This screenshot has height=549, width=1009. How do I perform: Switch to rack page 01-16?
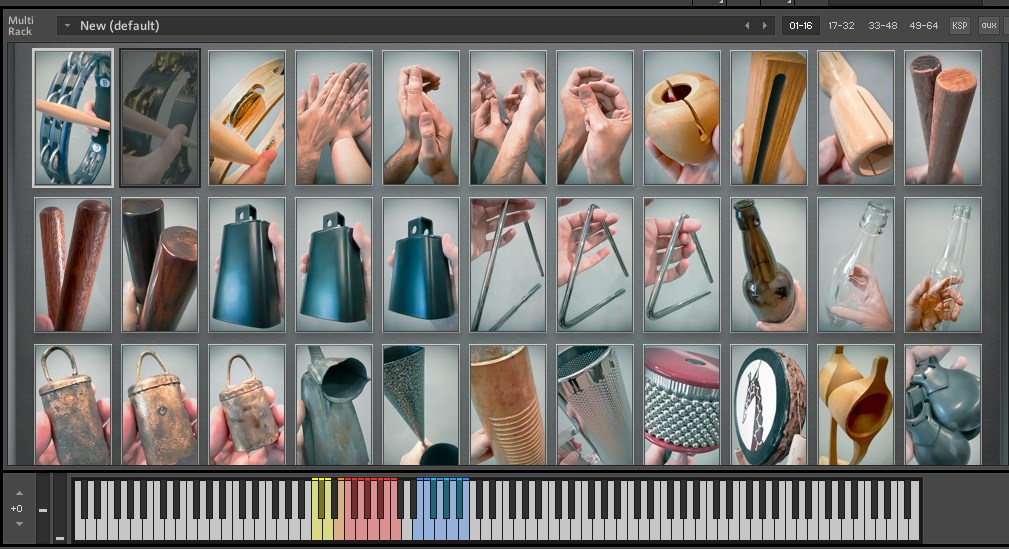click(801, 26)
